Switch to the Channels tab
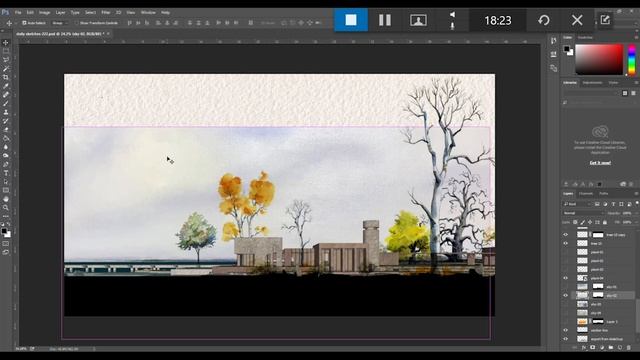This screenshot has width=640, height=360. (586, 193)
